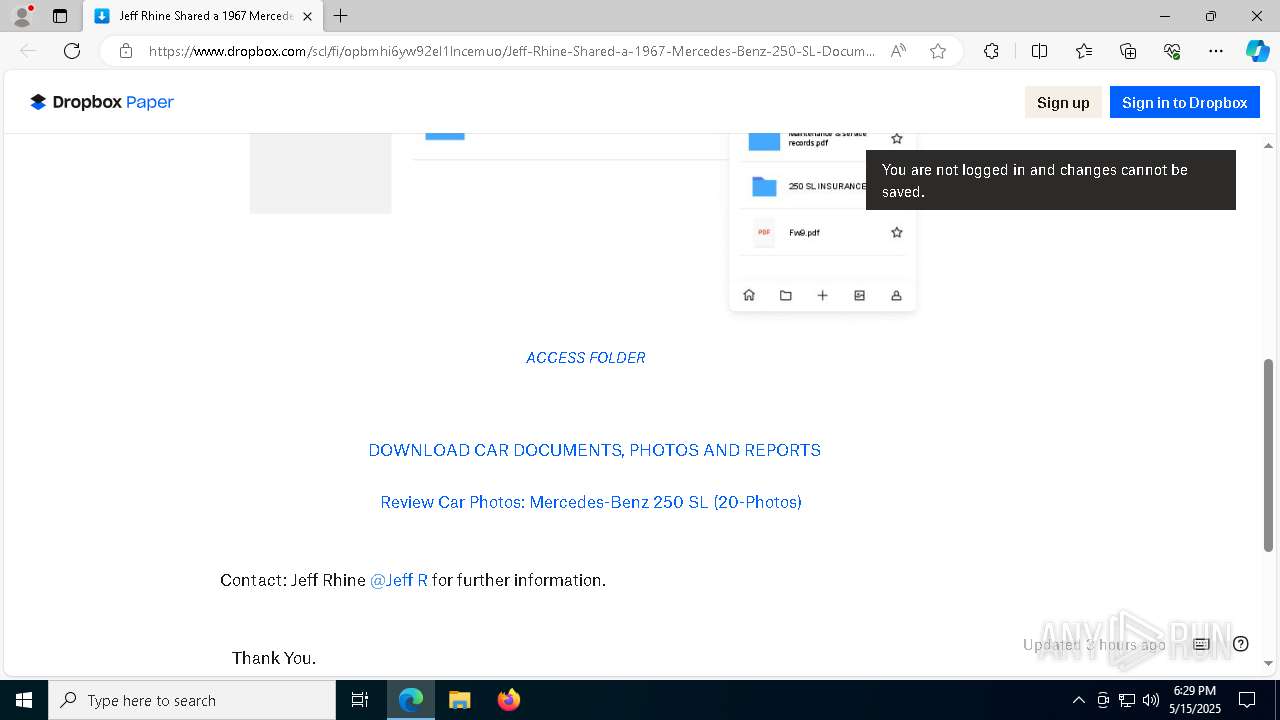
Task: Open the notification center icon
Action: (x=1247, y=700)
